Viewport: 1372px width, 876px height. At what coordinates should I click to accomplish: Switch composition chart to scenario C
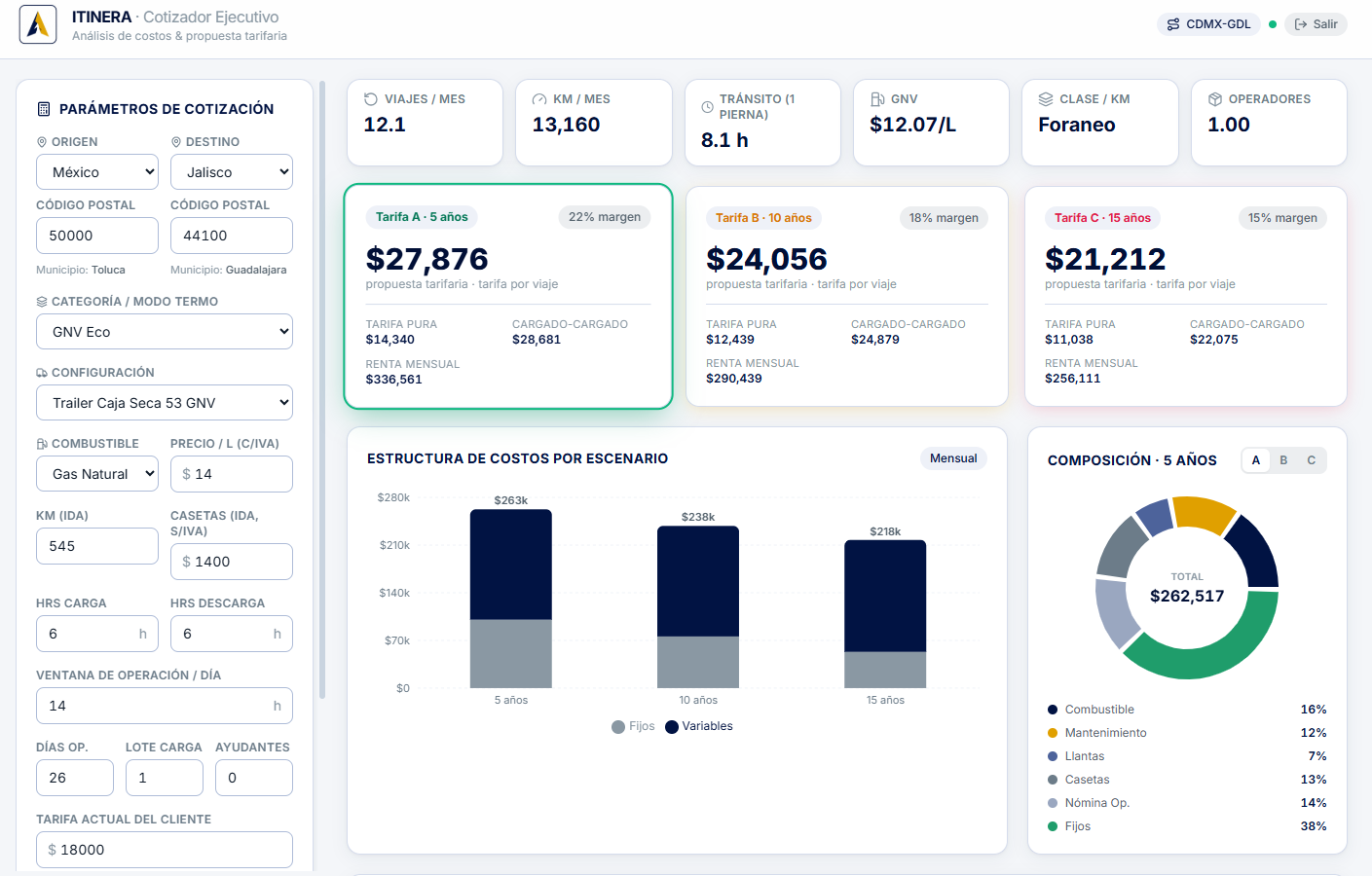coord(1312,460)
